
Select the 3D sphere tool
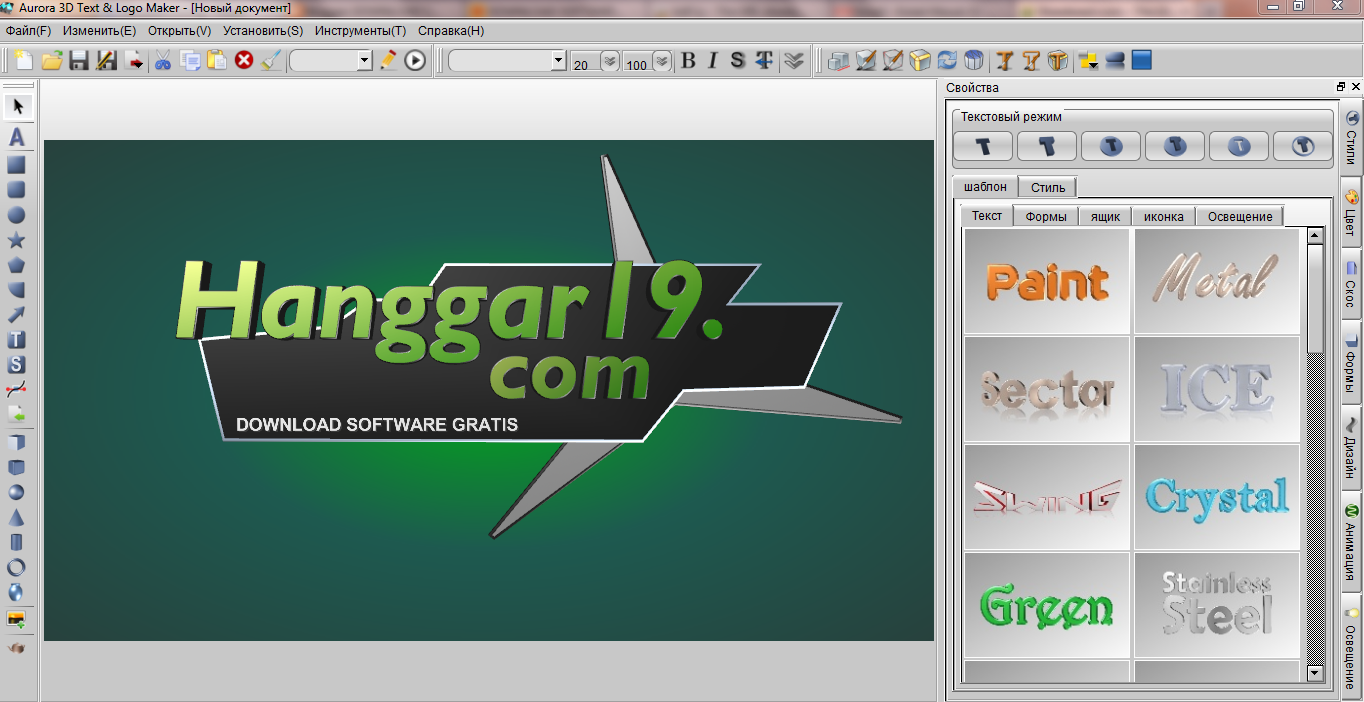point(17,492)
